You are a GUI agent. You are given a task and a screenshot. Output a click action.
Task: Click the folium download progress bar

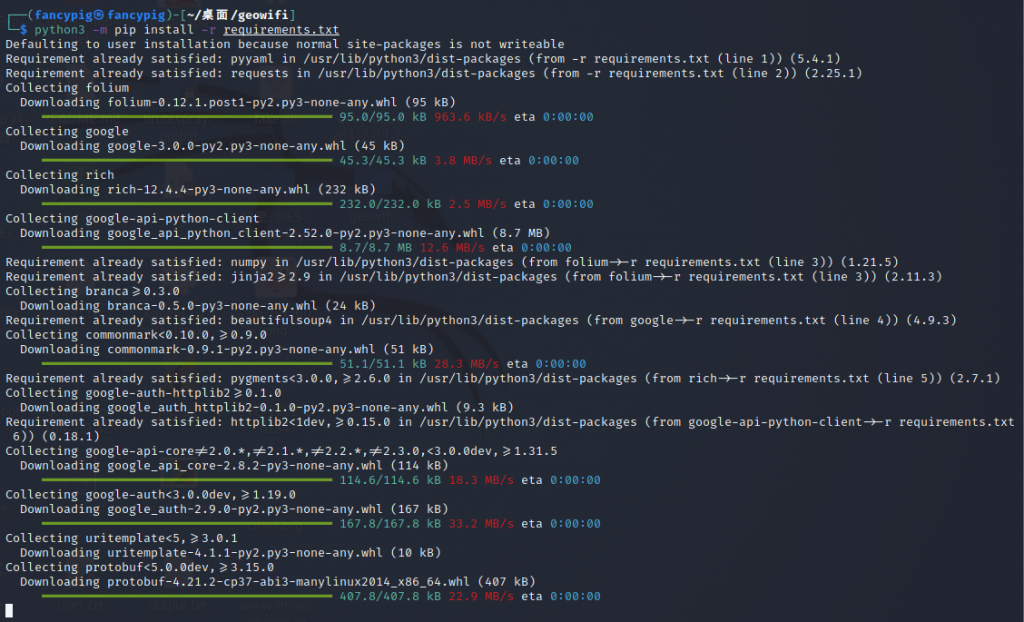[187, 117]
